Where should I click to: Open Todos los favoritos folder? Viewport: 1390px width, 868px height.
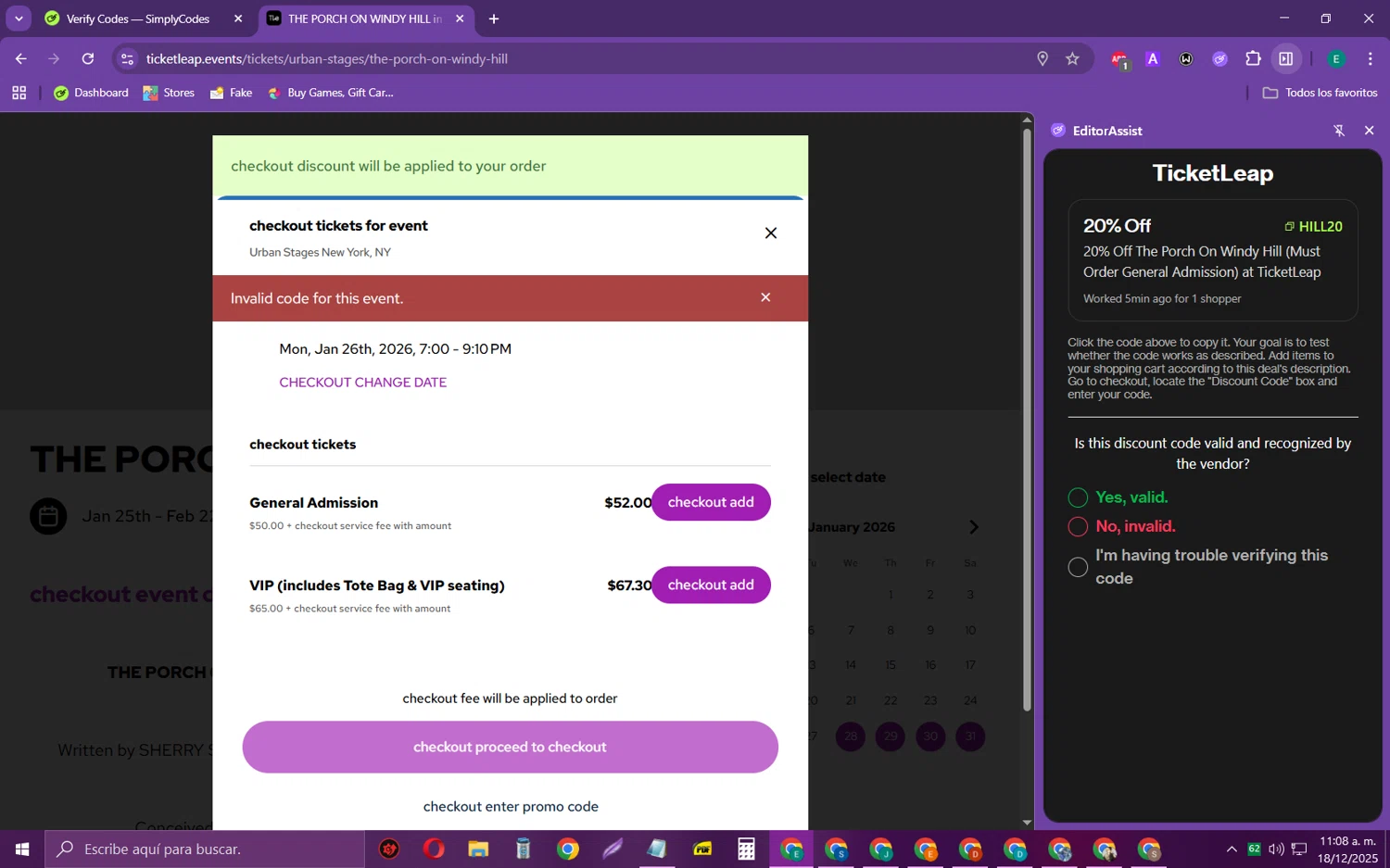pyautogui.click(x=1320, y=93)
